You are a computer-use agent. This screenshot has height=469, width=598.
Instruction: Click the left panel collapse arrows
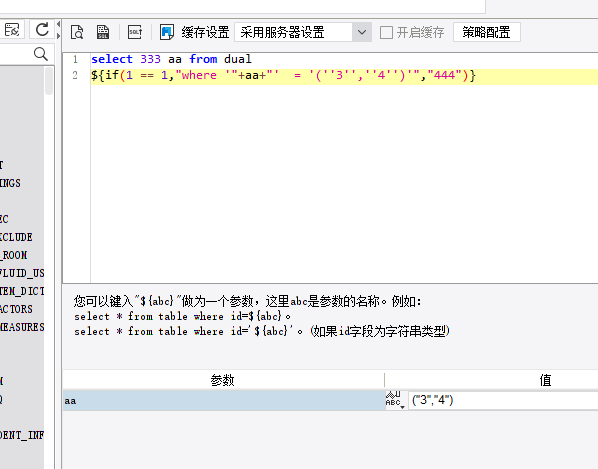[x=58, y=30]
